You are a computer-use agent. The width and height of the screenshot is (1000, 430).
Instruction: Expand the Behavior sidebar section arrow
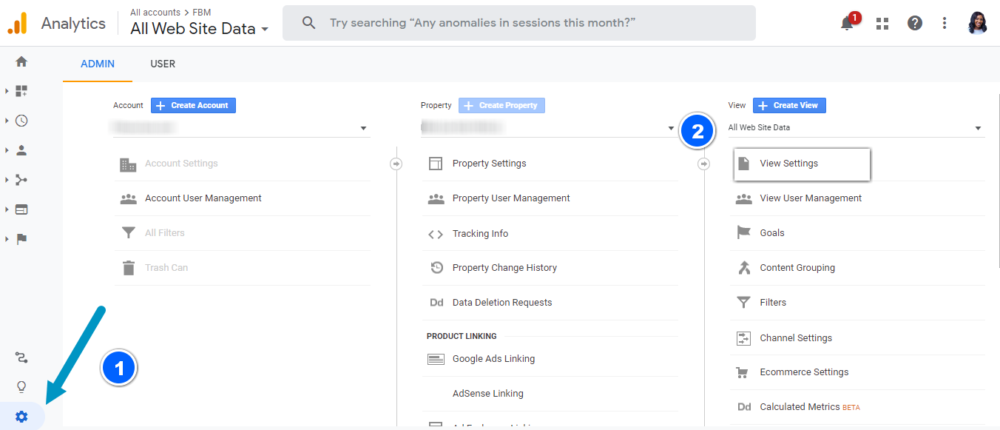(x=7, y=209)
